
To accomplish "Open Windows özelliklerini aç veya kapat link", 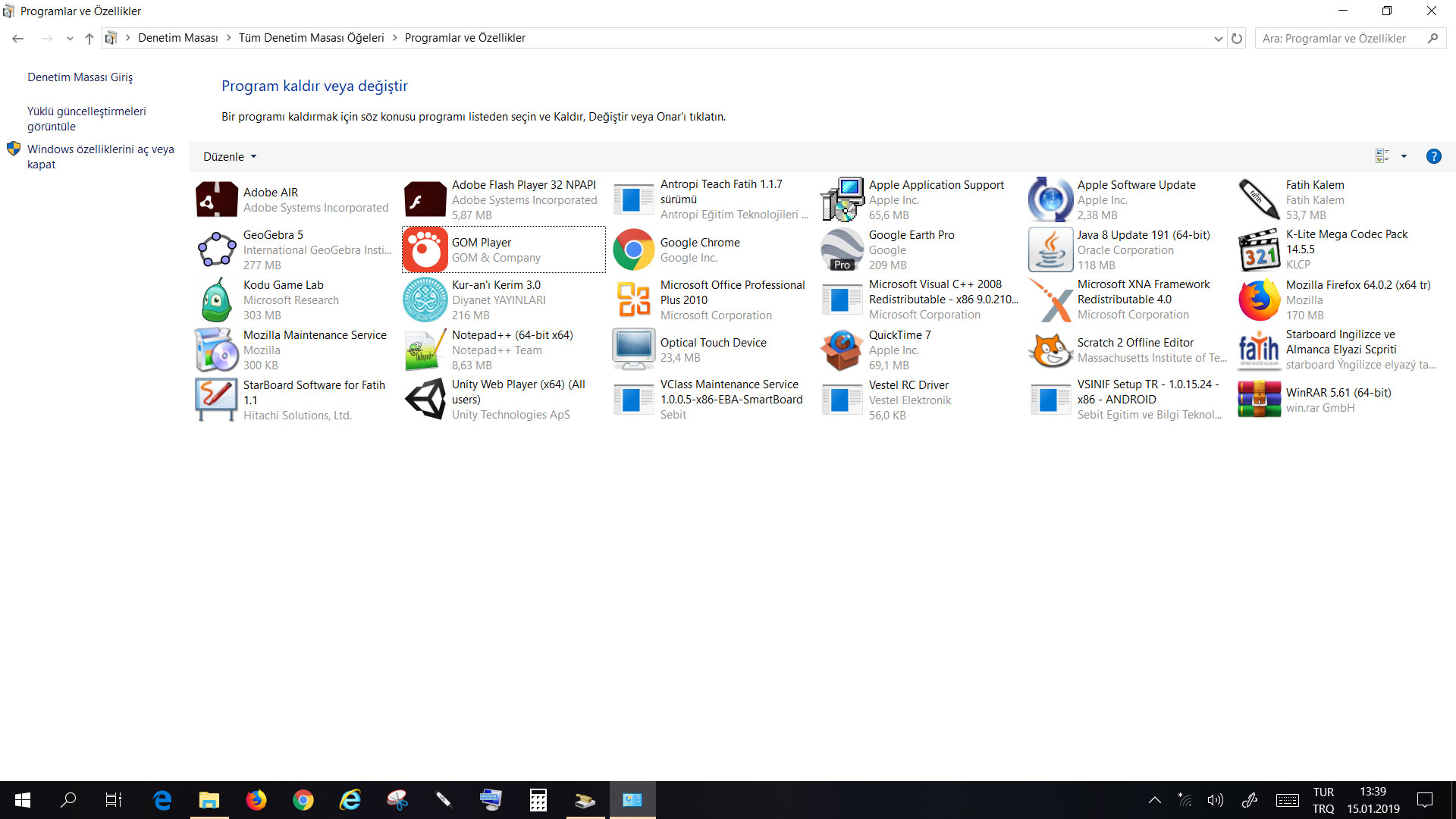I will pyautogui.click(x=100, y=157).
